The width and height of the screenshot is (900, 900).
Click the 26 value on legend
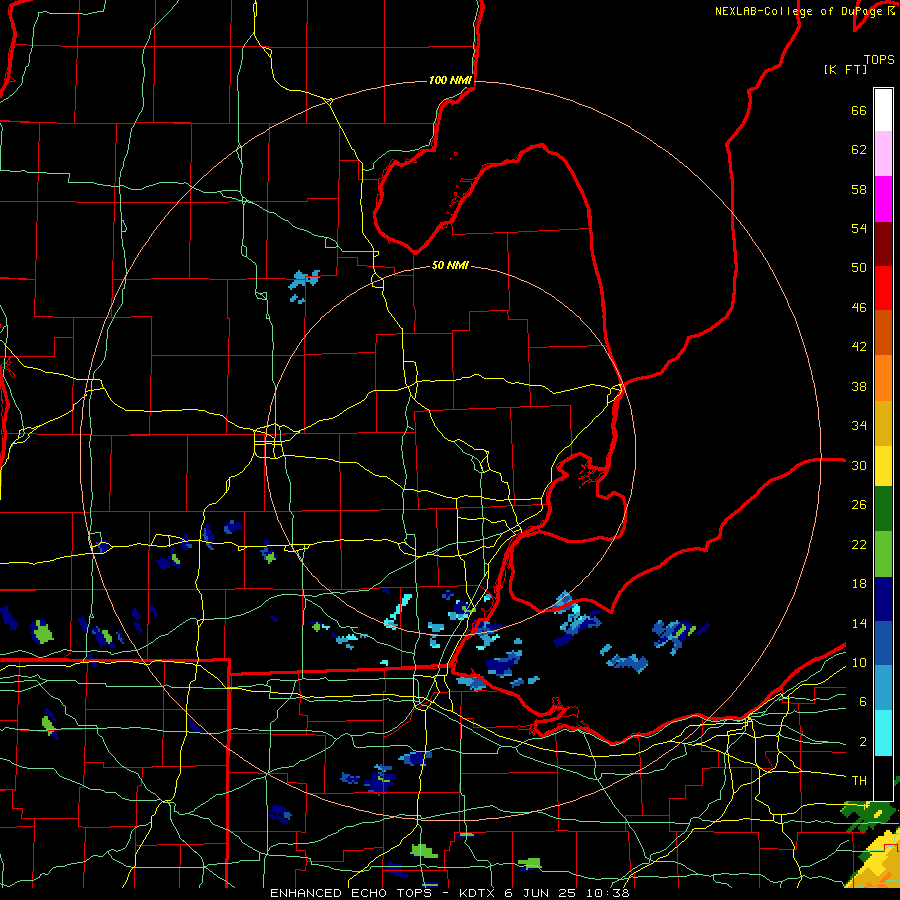coord(859,505)
